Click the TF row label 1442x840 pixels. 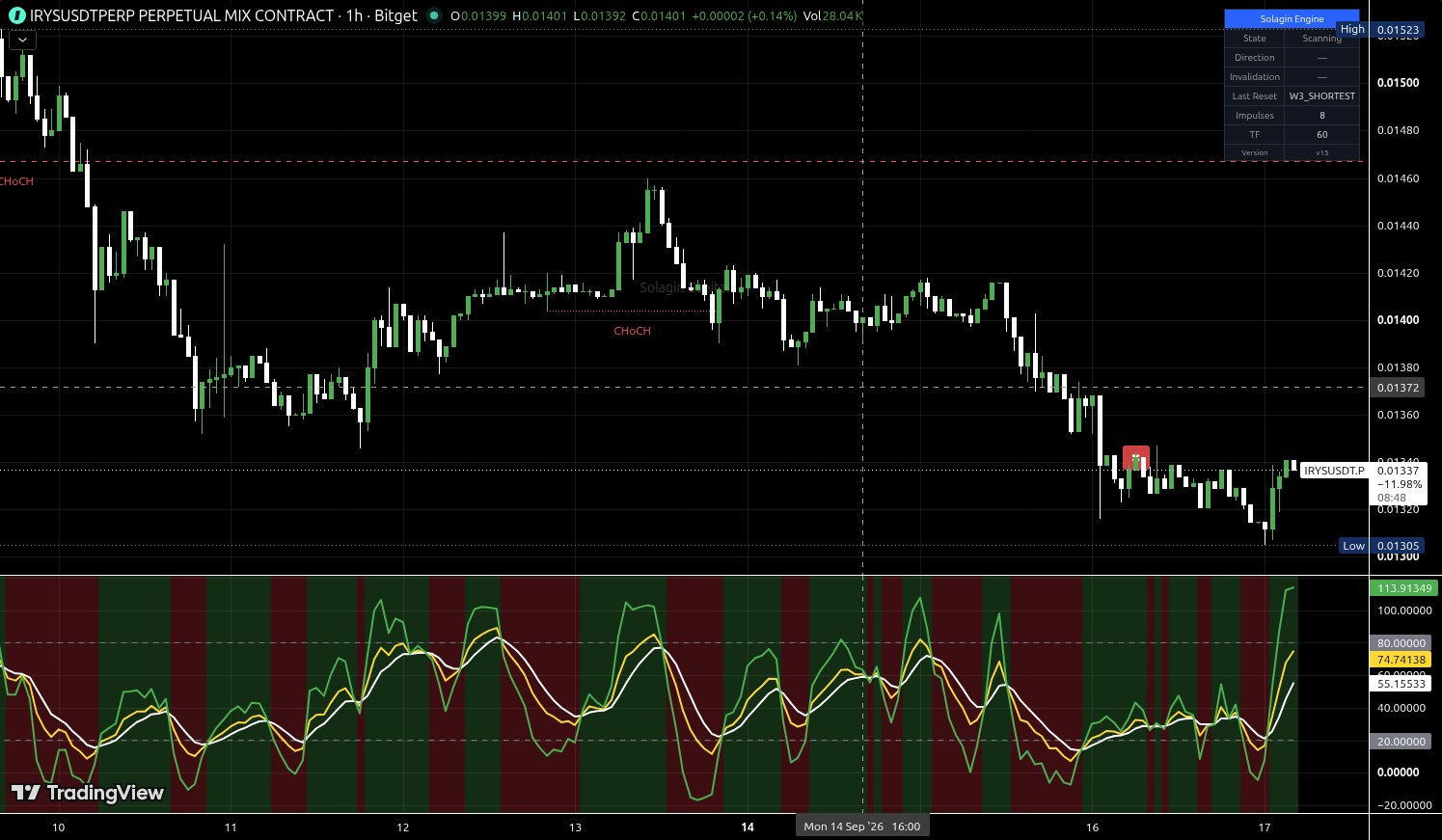[x=1254, y=135]
